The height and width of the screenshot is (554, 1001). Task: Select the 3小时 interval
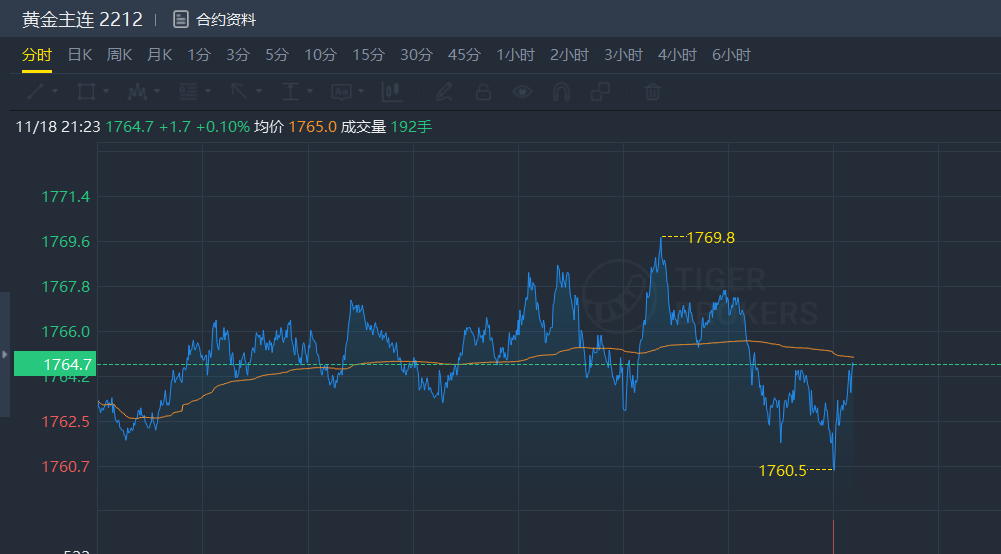(x=623, y=55)
